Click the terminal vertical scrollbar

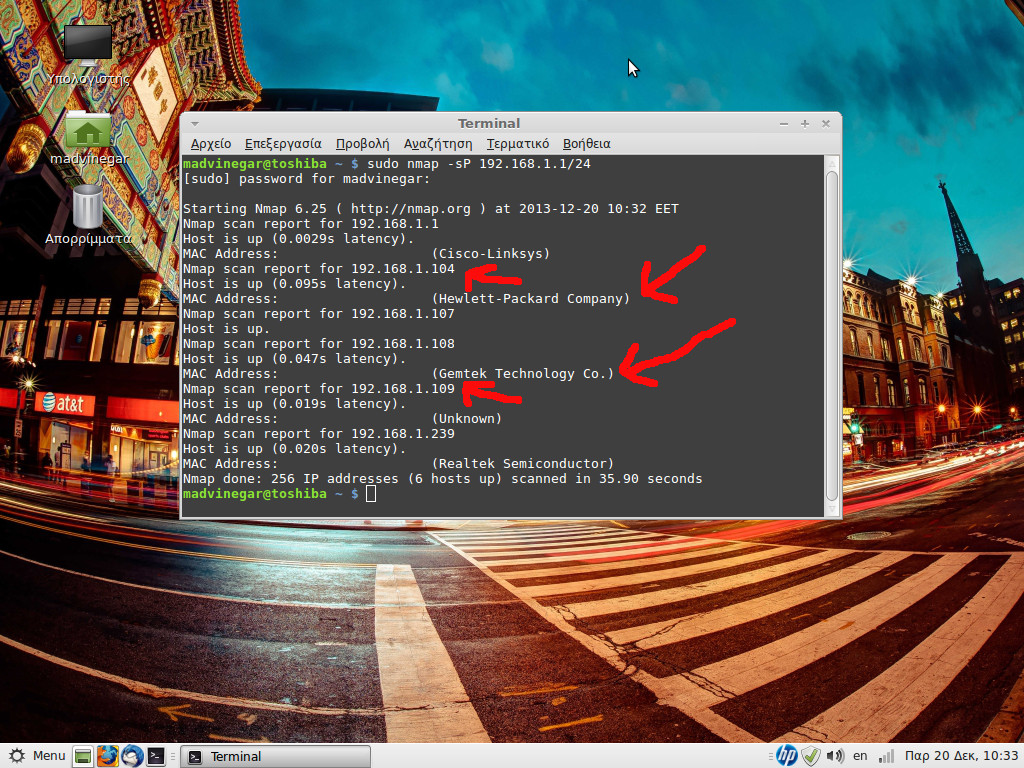pos(831,336)
